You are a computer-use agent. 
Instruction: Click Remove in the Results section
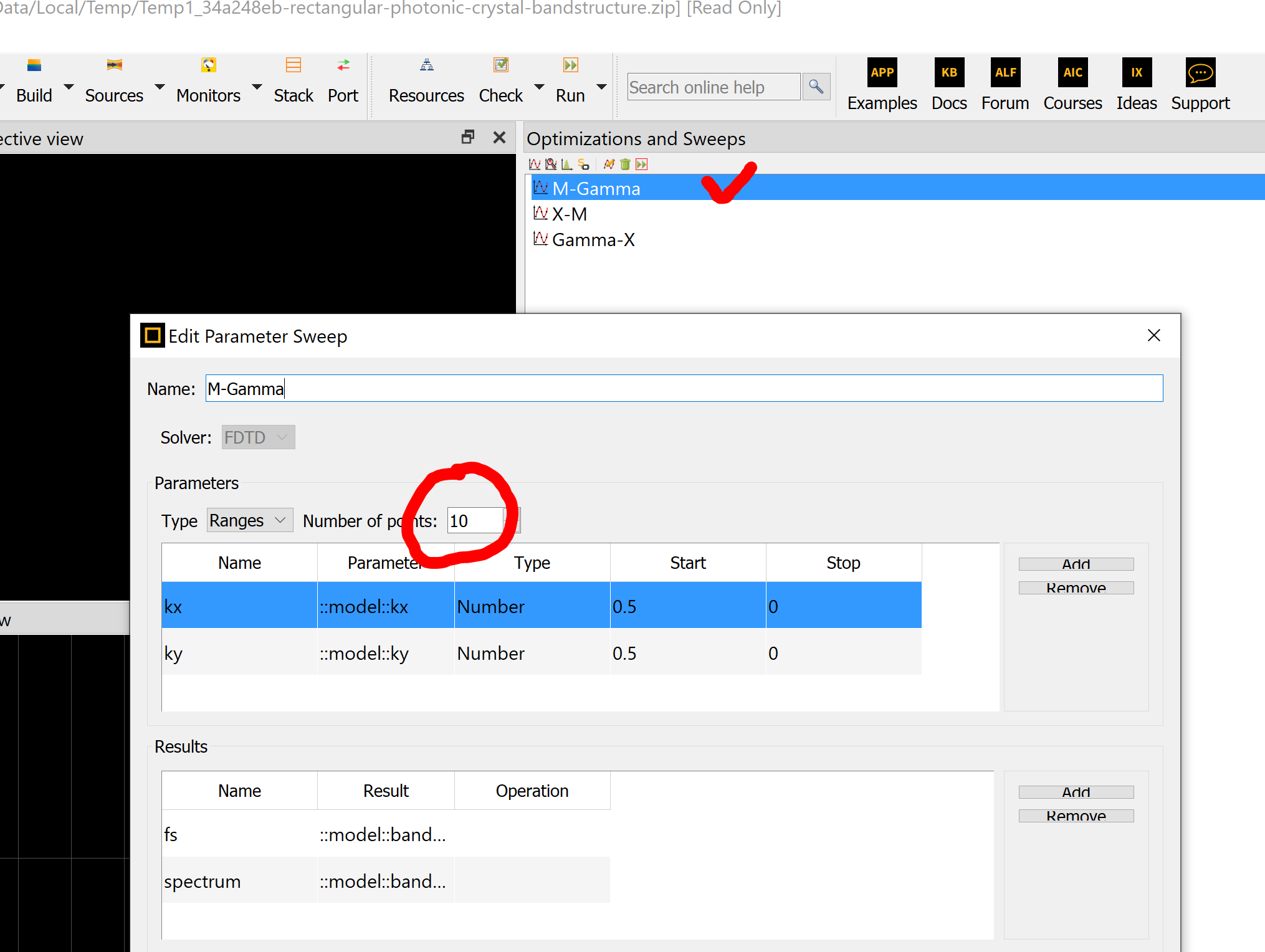point(1076,816)
